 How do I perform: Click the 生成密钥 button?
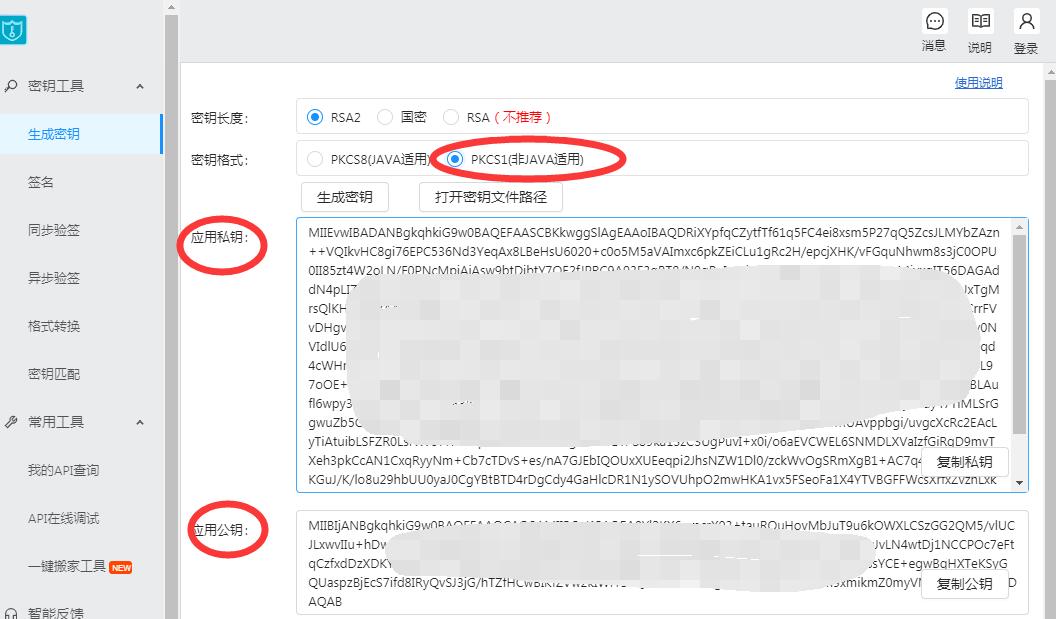(x=344, y=197)
